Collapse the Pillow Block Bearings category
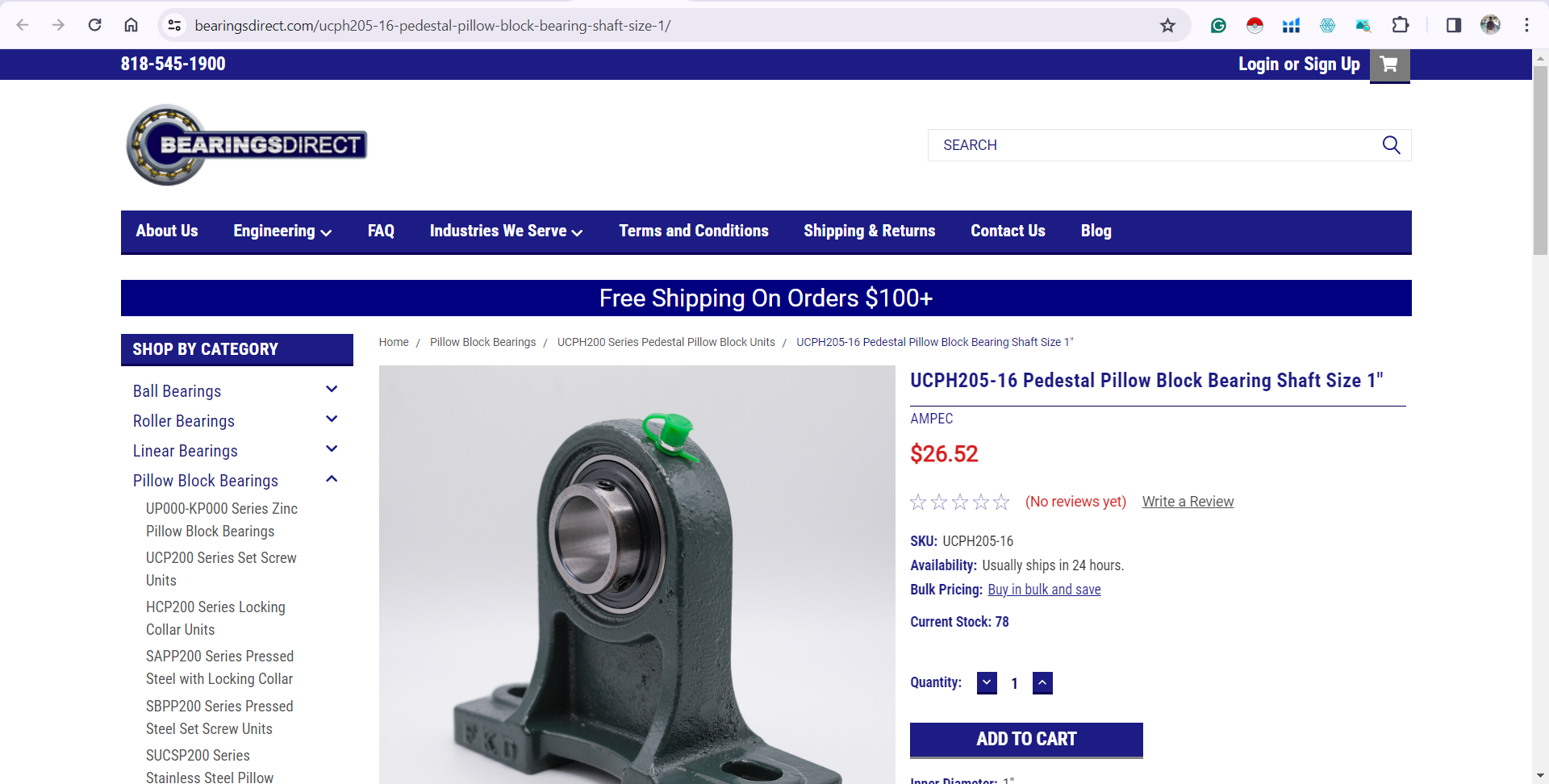 332,479
